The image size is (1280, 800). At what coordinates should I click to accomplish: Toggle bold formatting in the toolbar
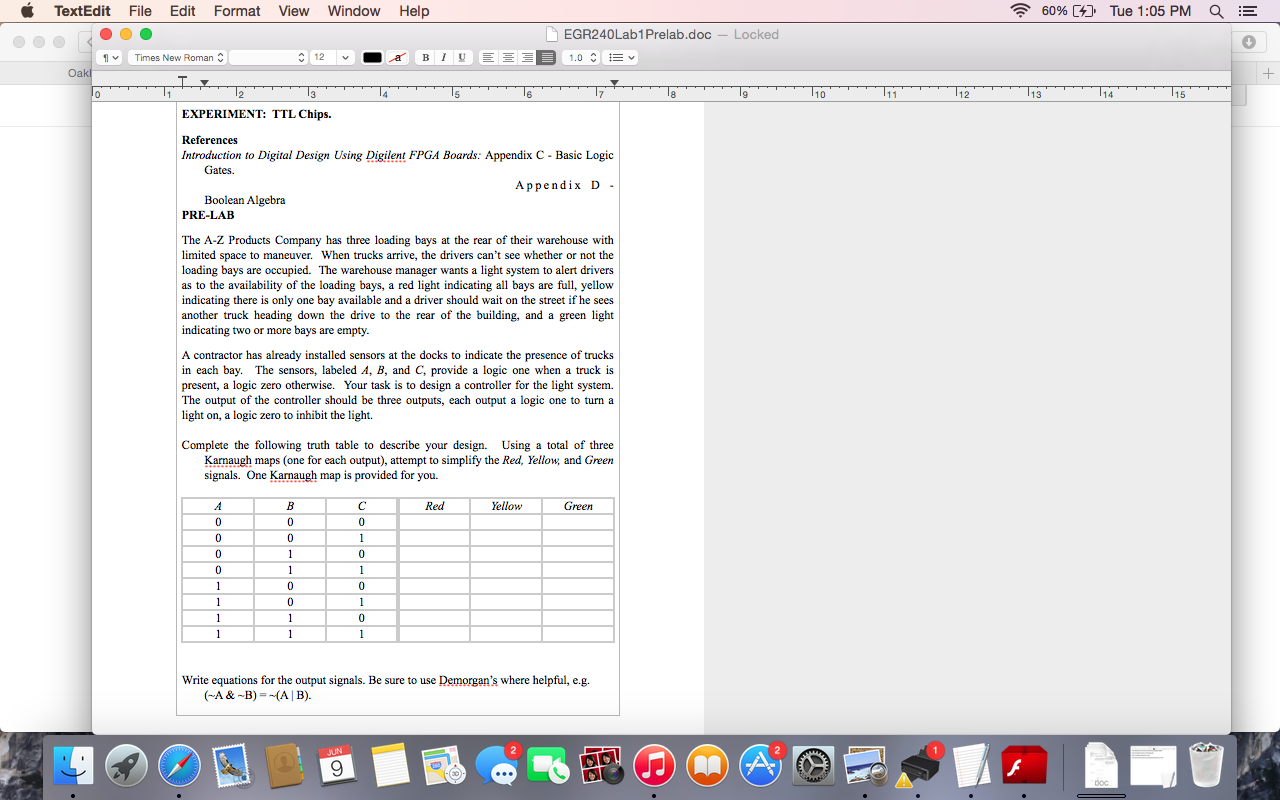coord(426,57)
